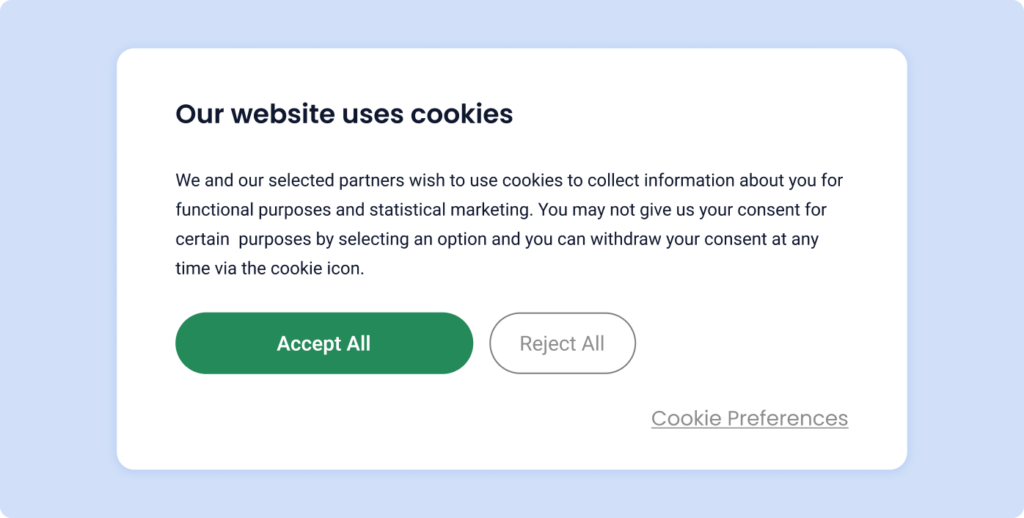Click the text "time via the cookie icon."

pos(270,269)
